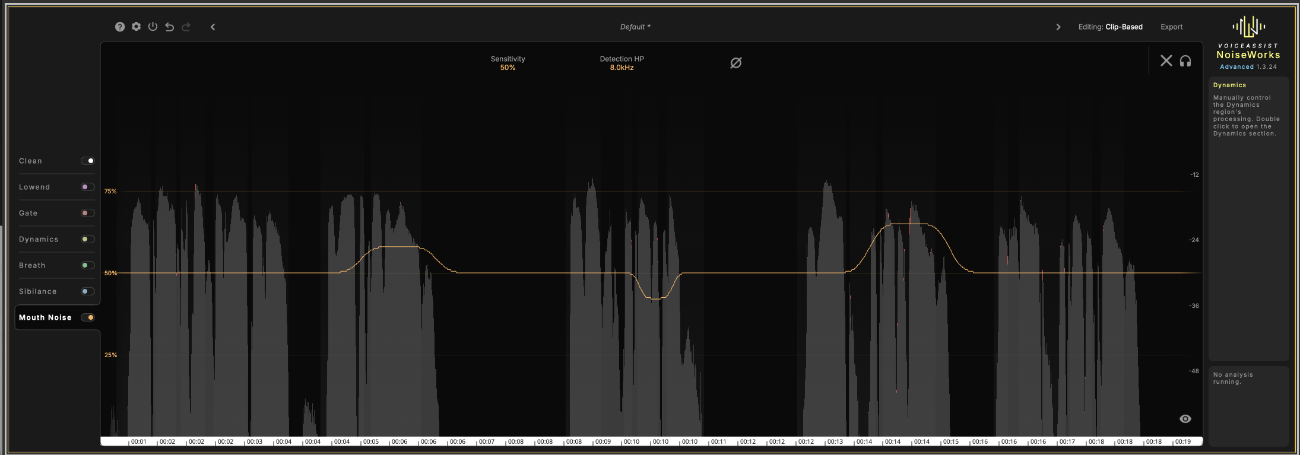
Task: Click the 00:19 timeline marker
Action: click(1182, 441)
